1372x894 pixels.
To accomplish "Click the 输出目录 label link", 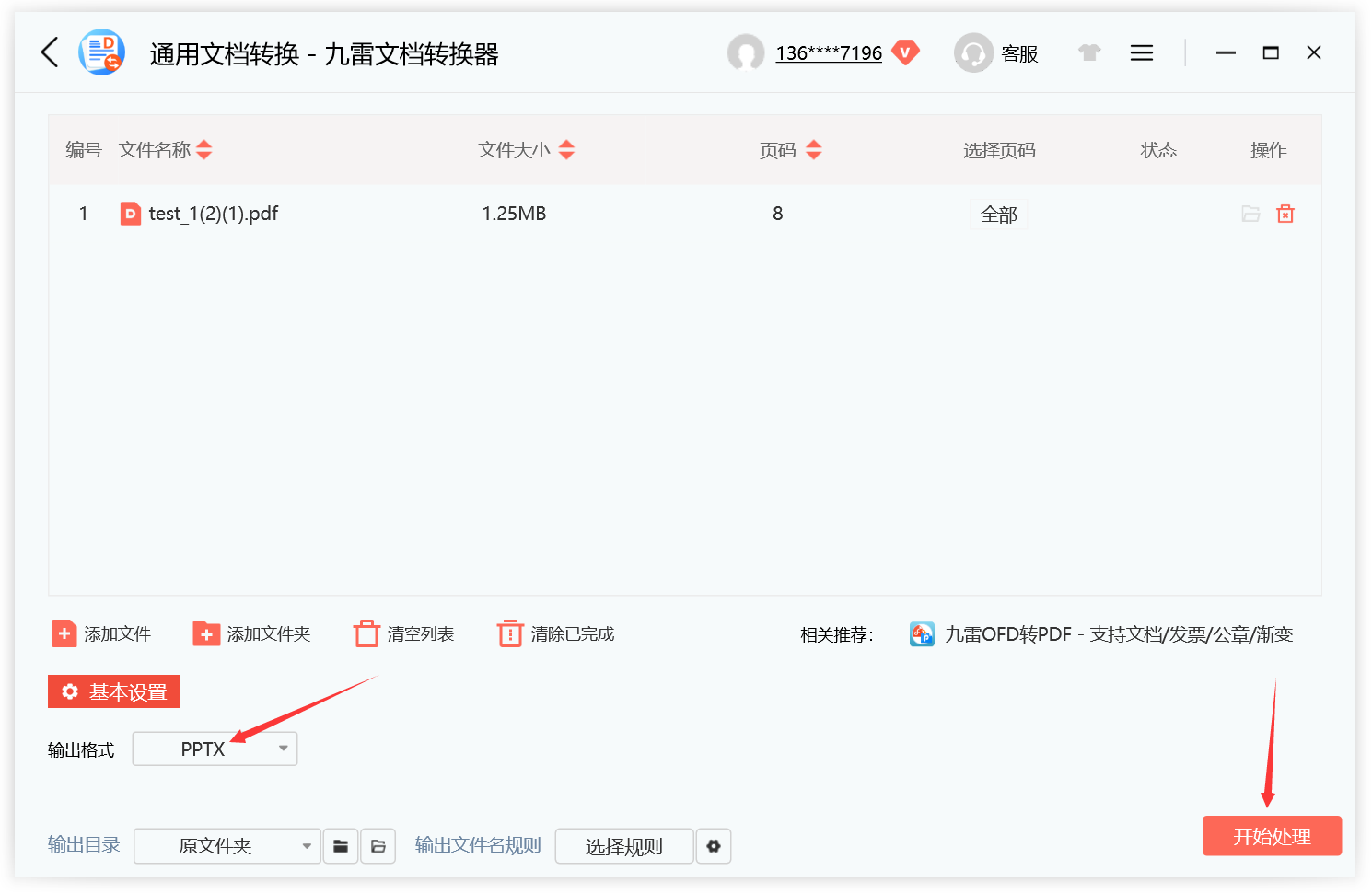I will click(84, 845).
